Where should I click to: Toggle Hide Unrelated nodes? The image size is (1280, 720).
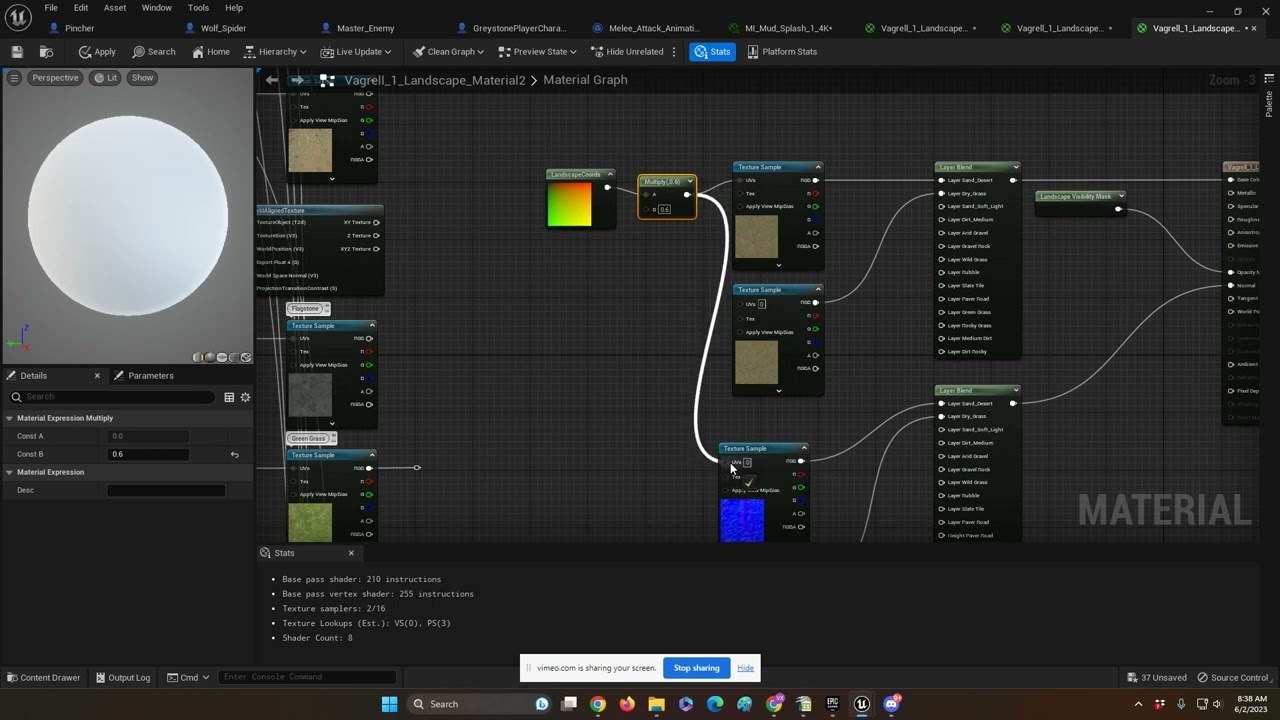tap(627, 51)
